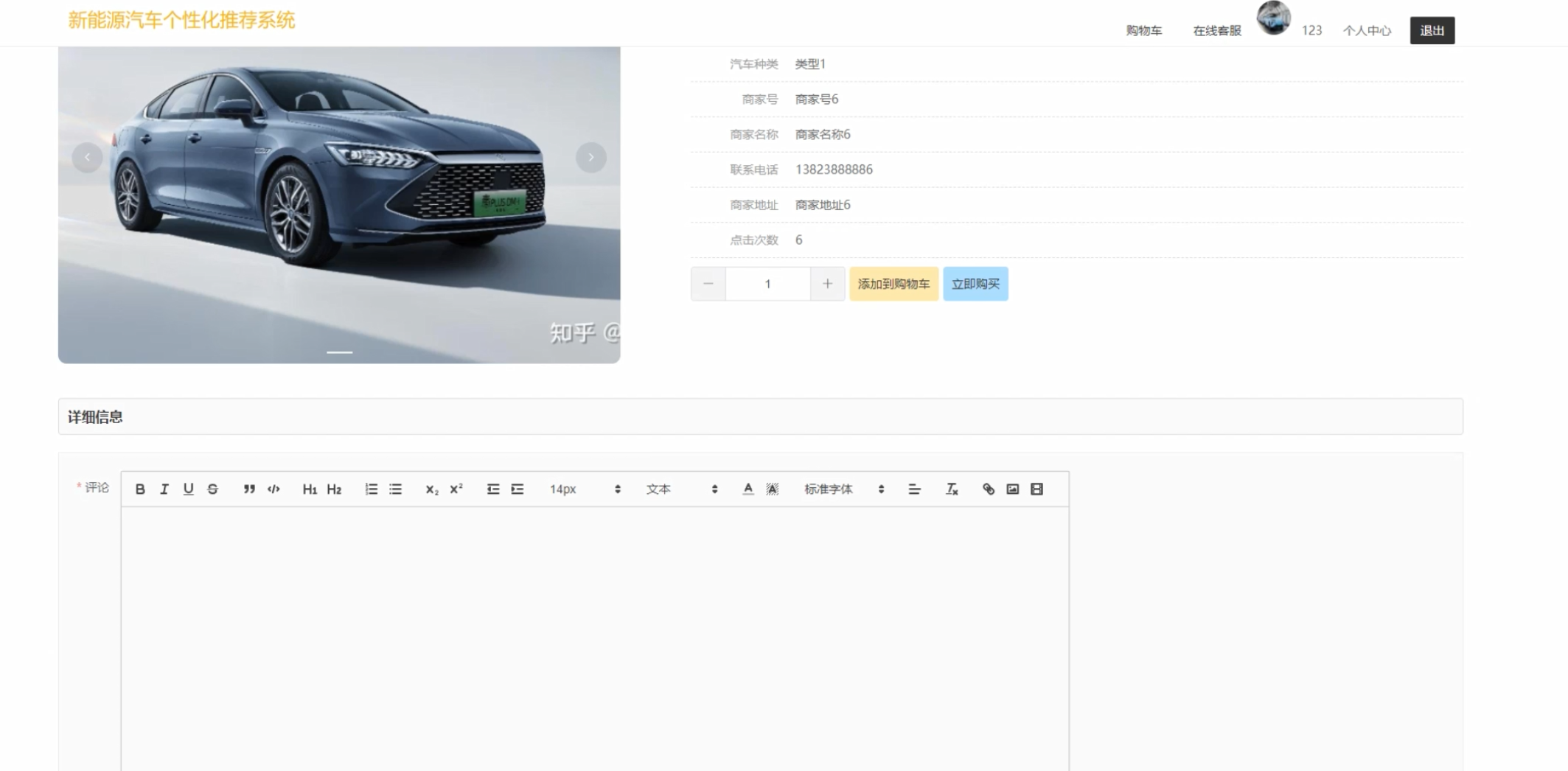The width and height of the screenshot is (1568, 771).
Task: Insert a video into the comment
Action: tap(1036, 489)
